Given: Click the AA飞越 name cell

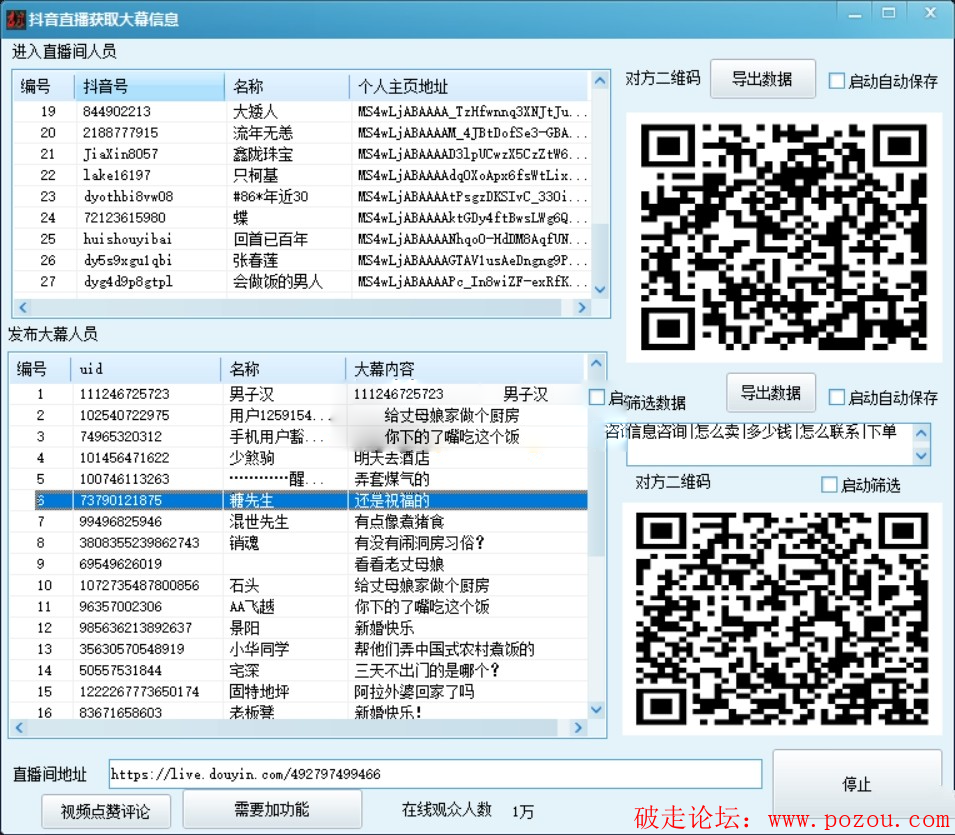Looking at the screenshot, I should (x=252, y=607).
